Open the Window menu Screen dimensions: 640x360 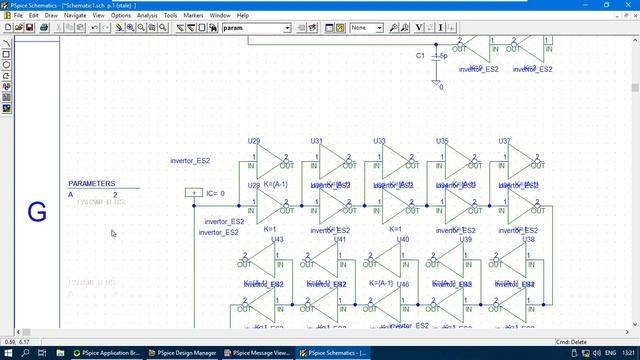(x=220, y=16)
